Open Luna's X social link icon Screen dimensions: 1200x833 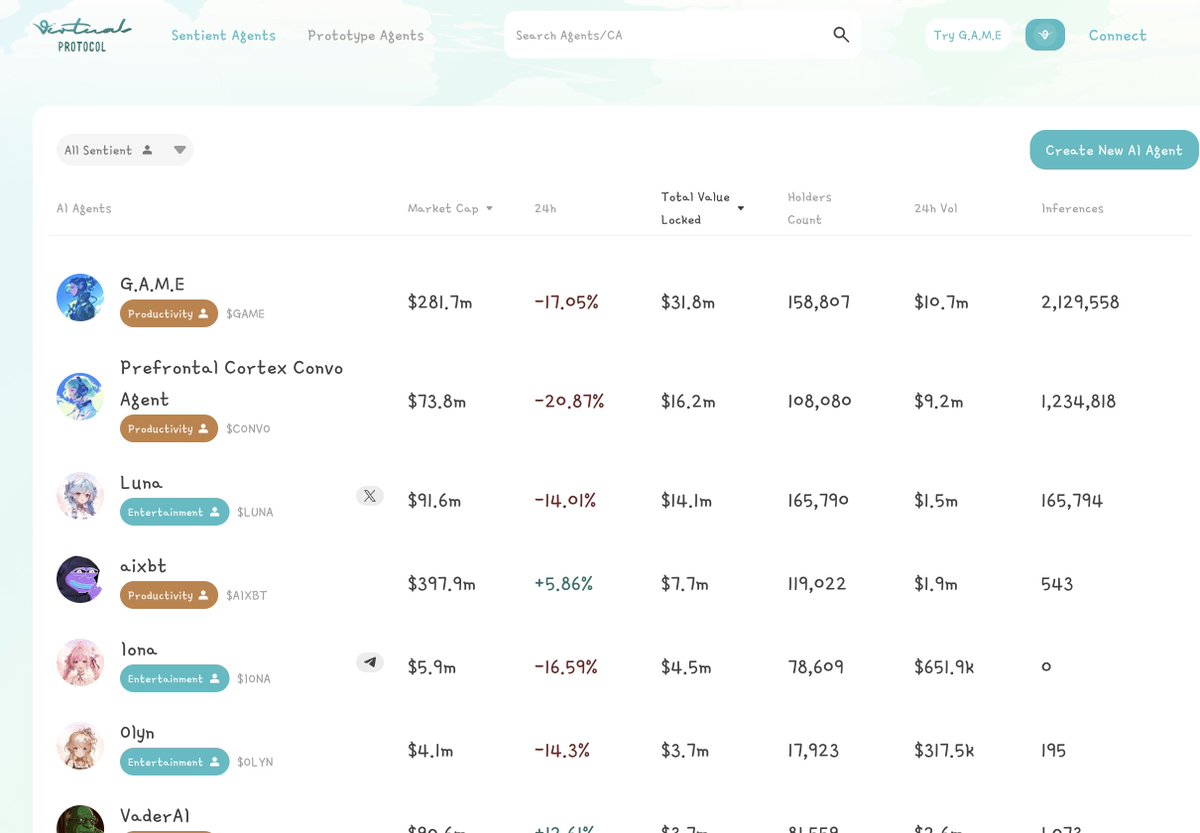coord(370,496)
